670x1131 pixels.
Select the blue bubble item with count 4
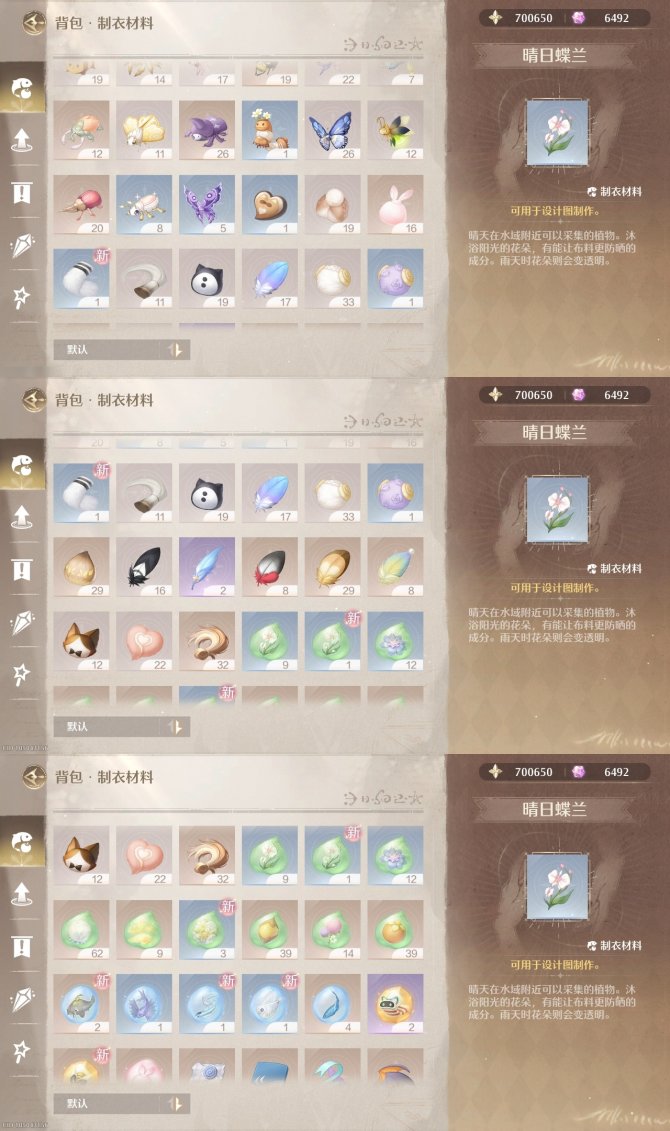332,1004
